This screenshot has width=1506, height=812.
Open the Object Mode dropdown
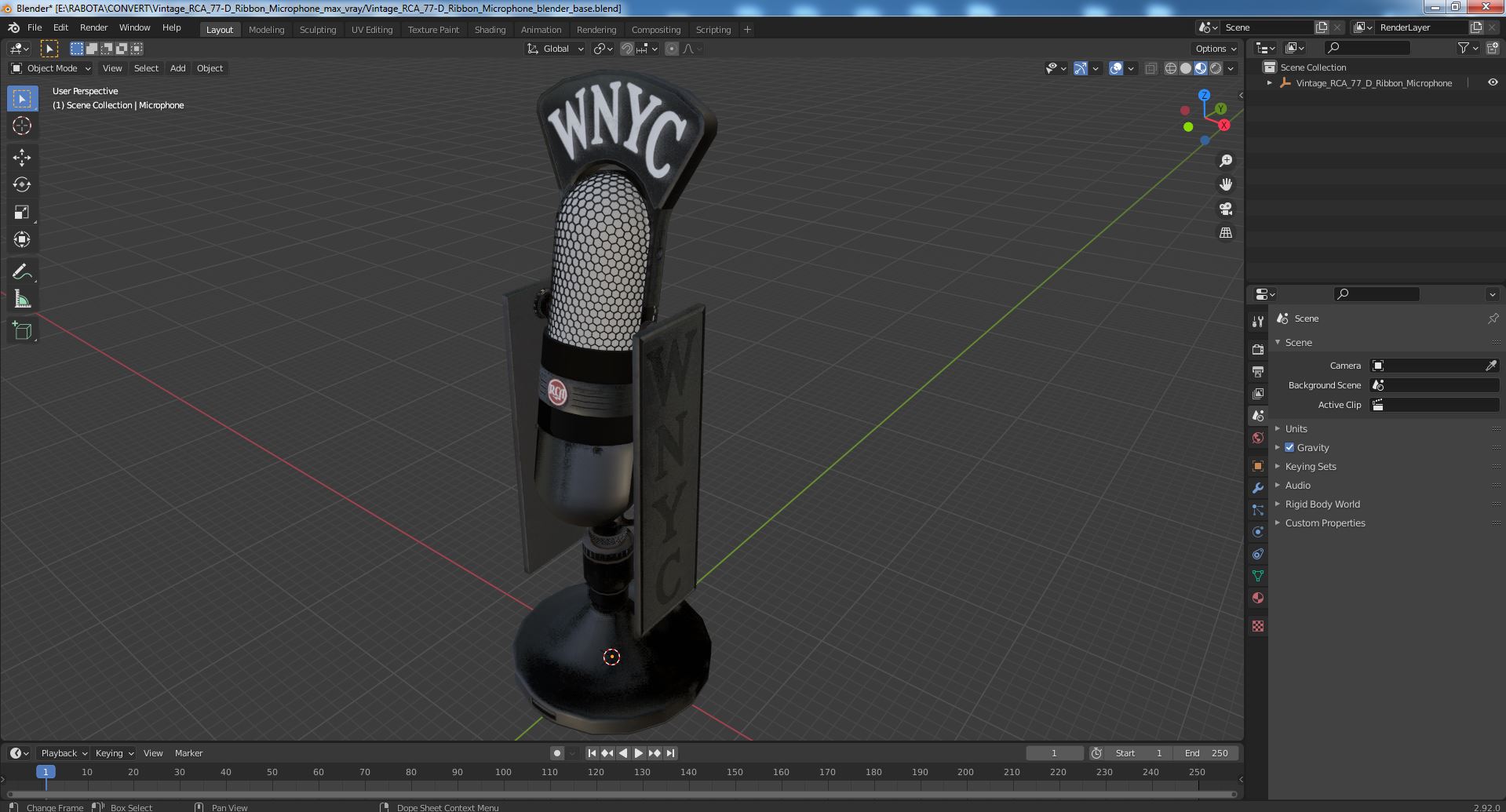tap(51, 68)
